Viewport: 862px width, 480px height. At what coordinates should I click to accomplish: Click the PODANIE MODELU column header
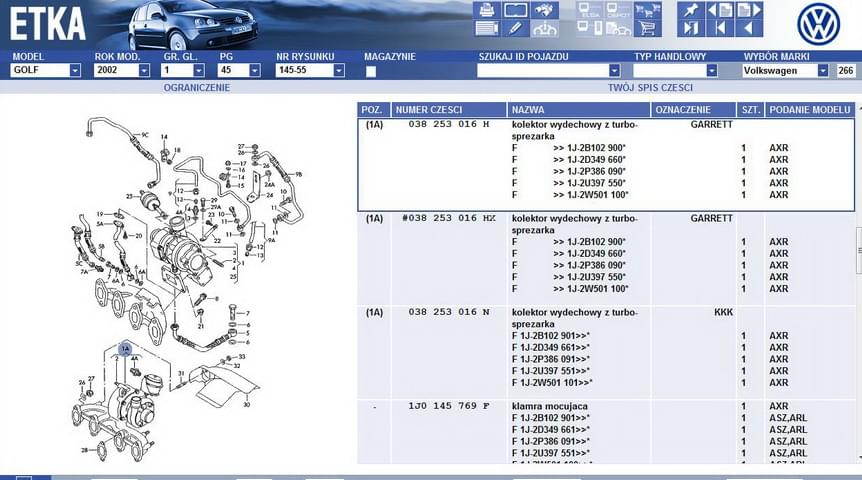pos(810,109)
